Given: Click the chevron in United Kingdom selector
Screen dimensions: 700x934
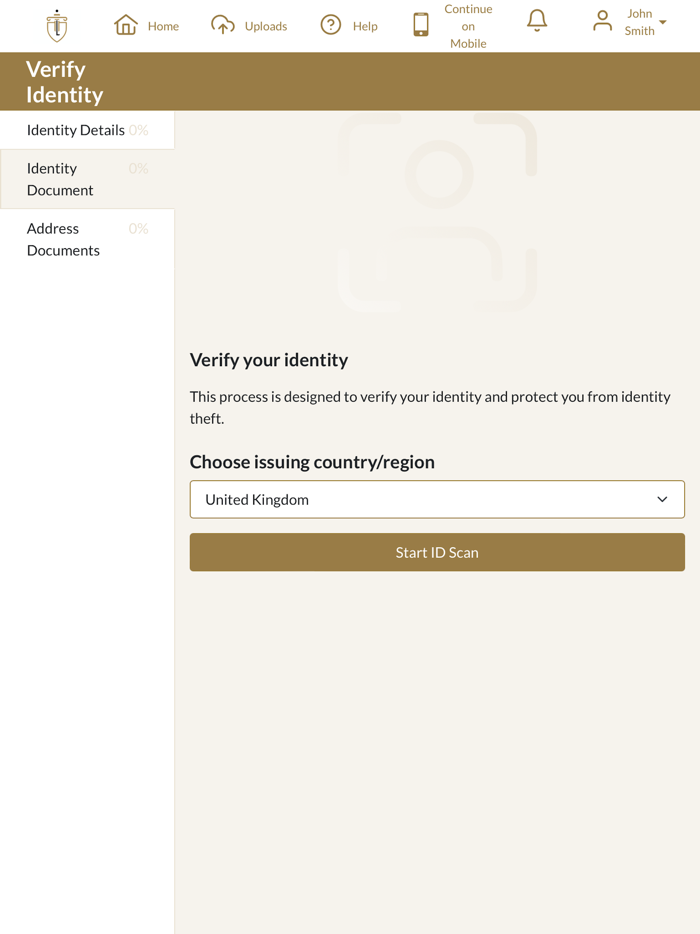Looking at the screenshot, I should [x=662, y=499].
